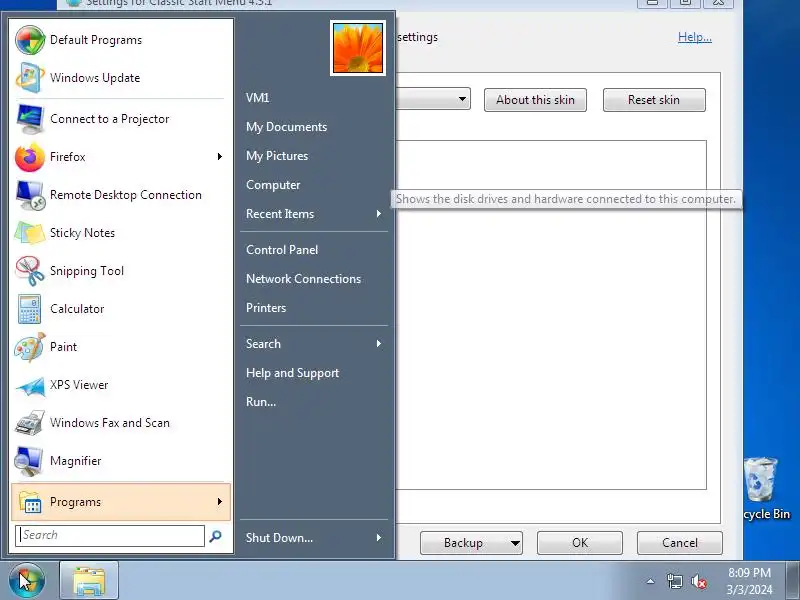This screenshot has height=600, width=800.
Task: Expand the Firefox submenu arrow
Action: coord(220,157)
